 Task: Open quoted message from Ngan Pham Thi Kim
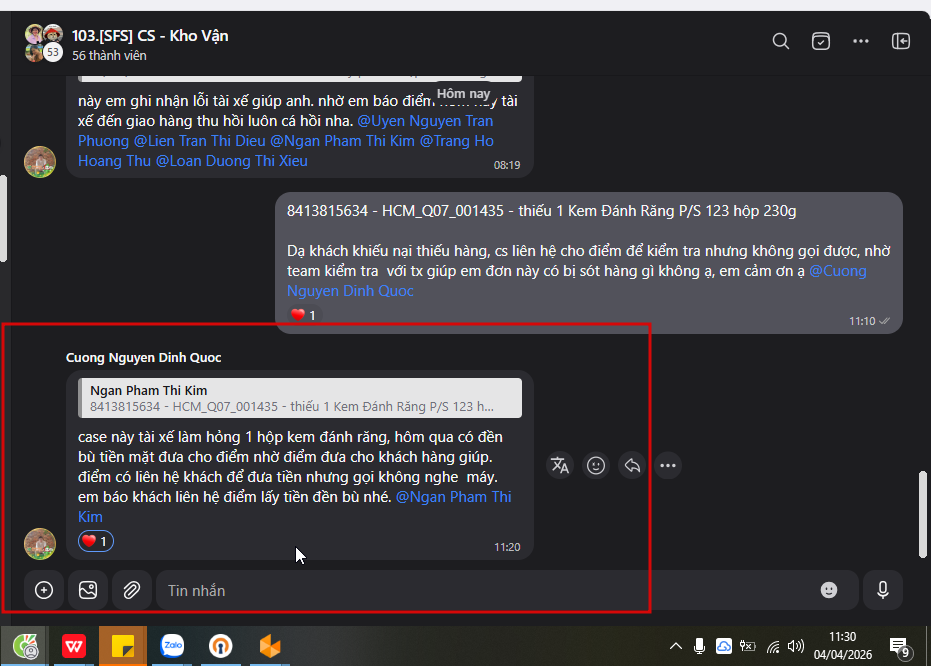300,398
